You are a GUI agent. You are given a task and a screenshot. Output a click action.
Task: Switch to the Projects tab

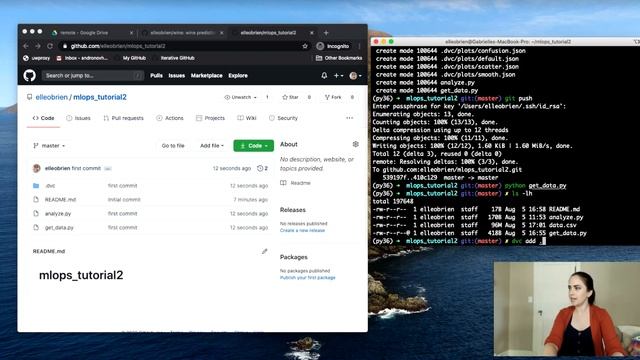tap(210, 118)
